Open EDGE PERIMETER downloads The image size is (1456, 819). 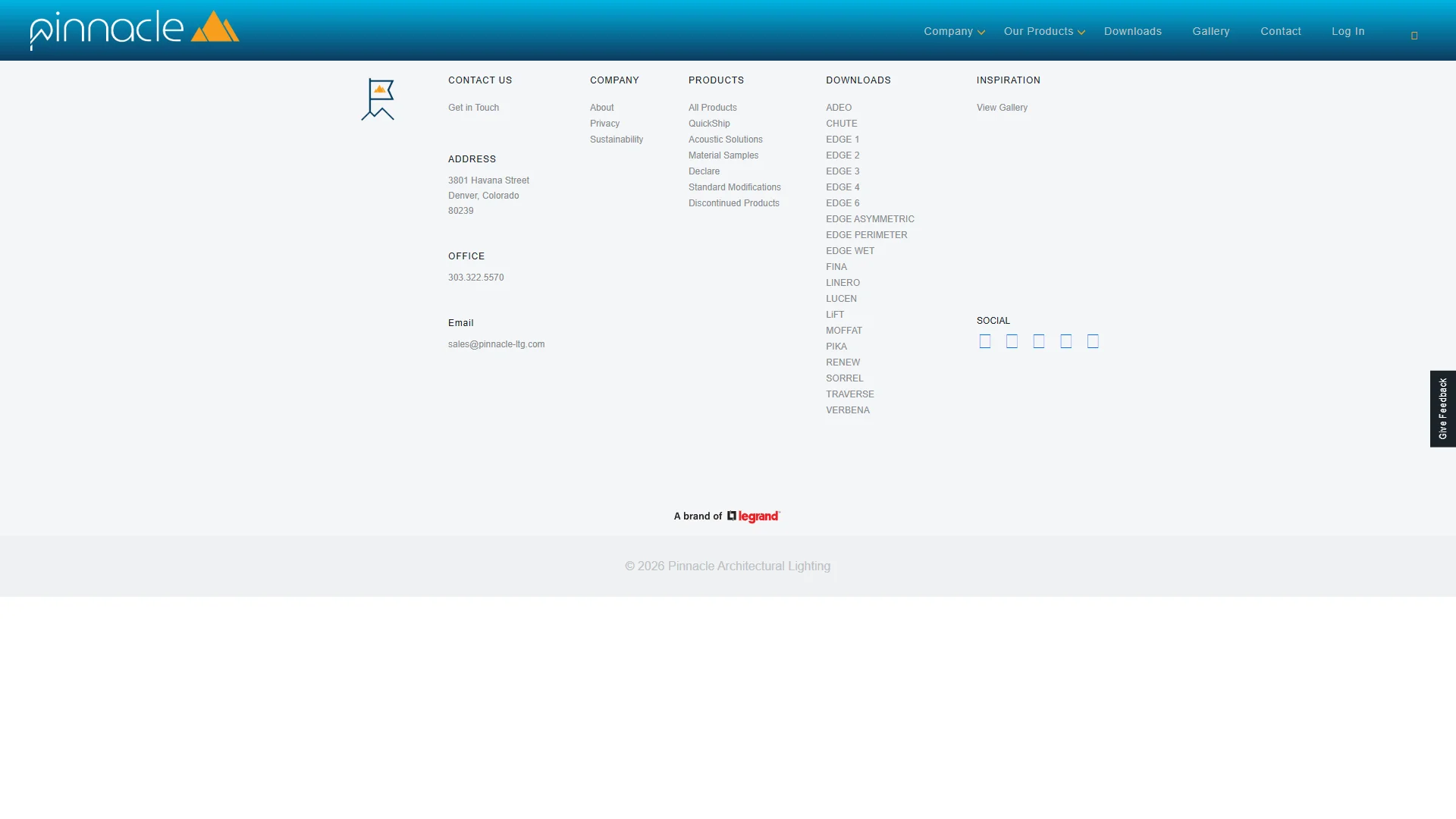866,235
